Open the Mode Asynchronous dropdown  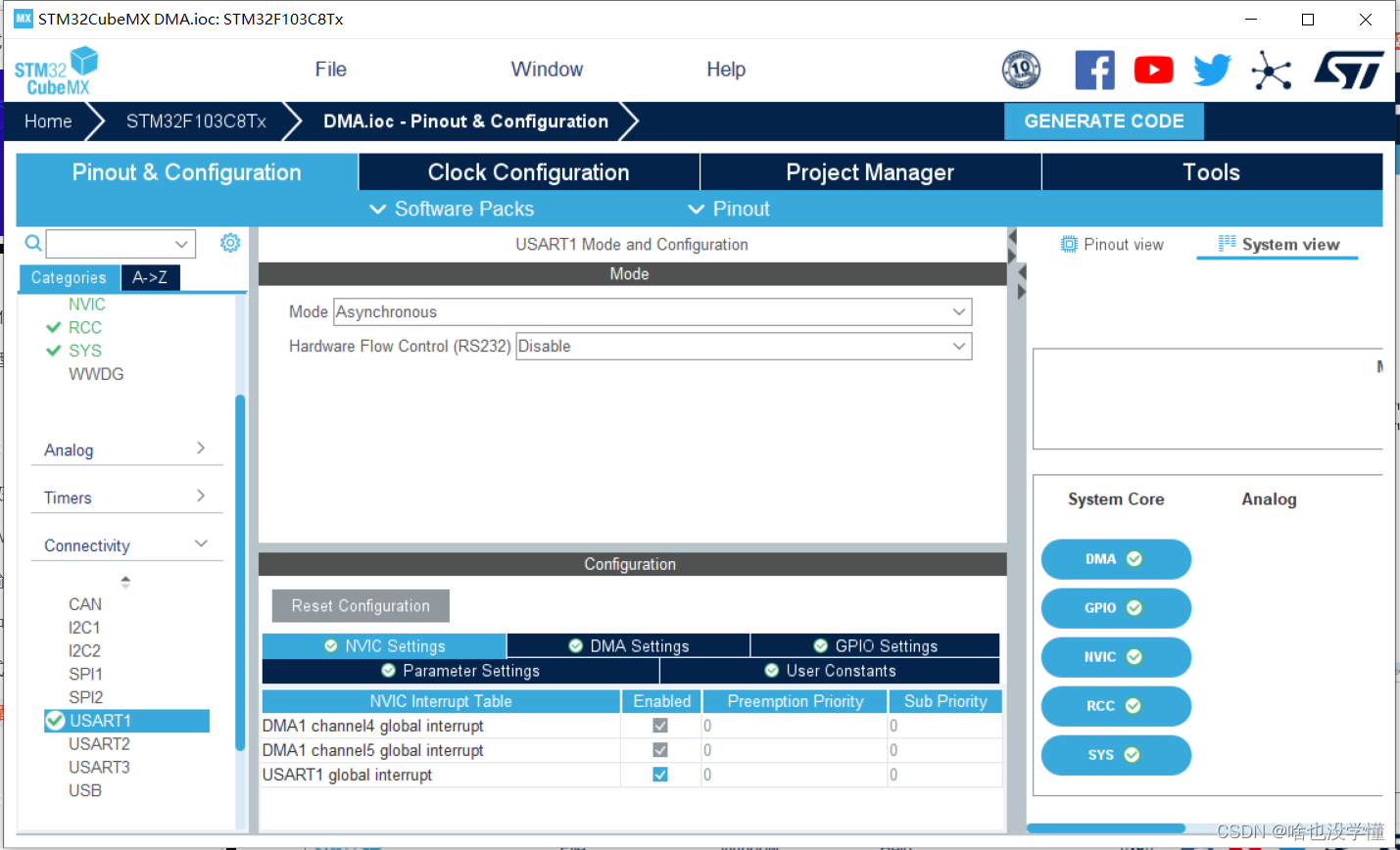tap(652, 311)
